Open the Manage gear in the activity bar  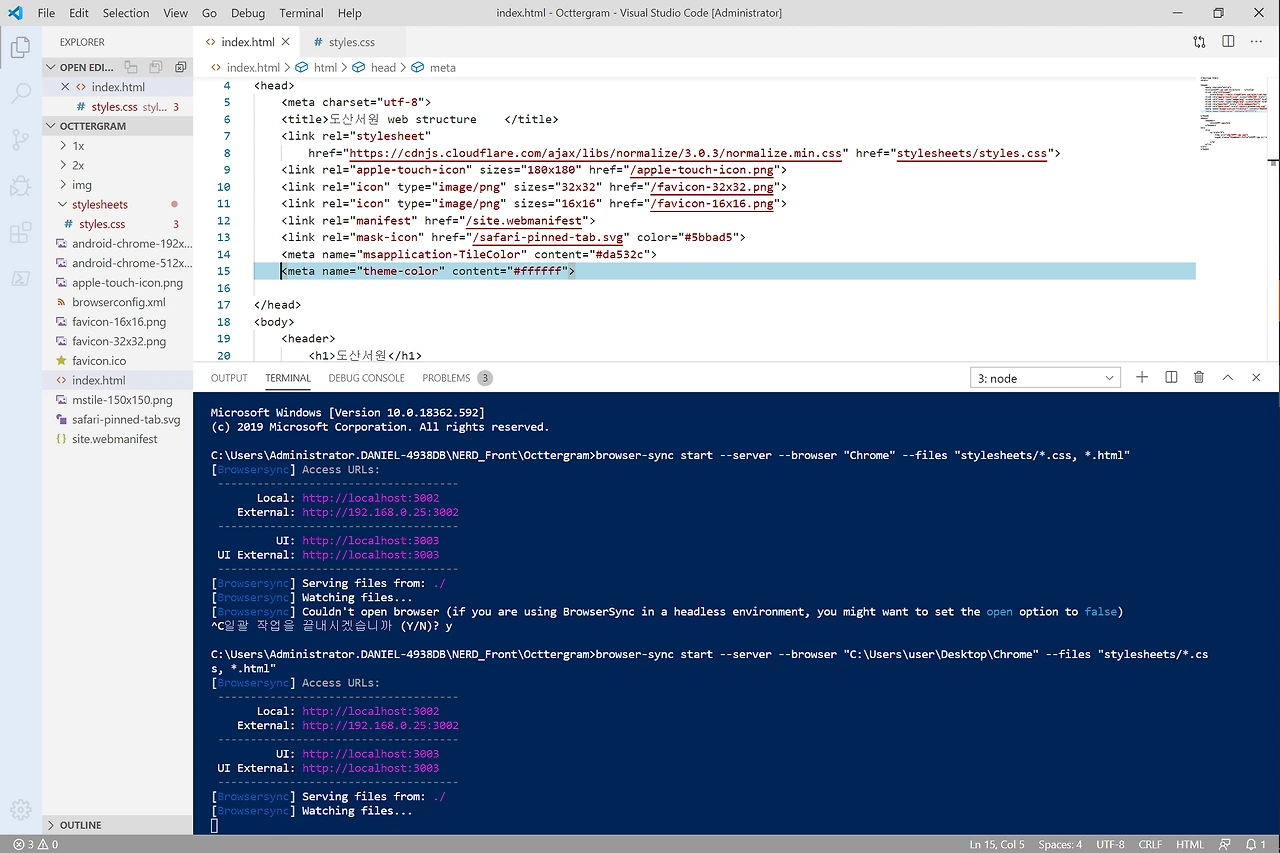(x=20, y=809)
